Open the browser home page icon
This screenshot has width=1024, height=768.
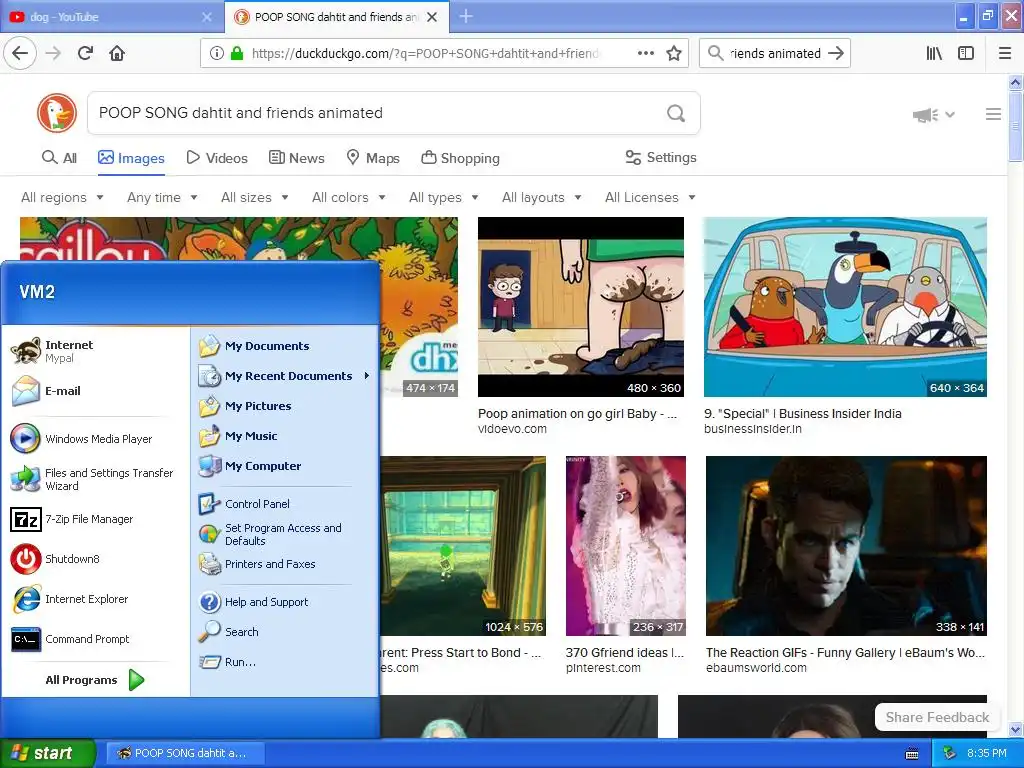(x=117, y=53)
